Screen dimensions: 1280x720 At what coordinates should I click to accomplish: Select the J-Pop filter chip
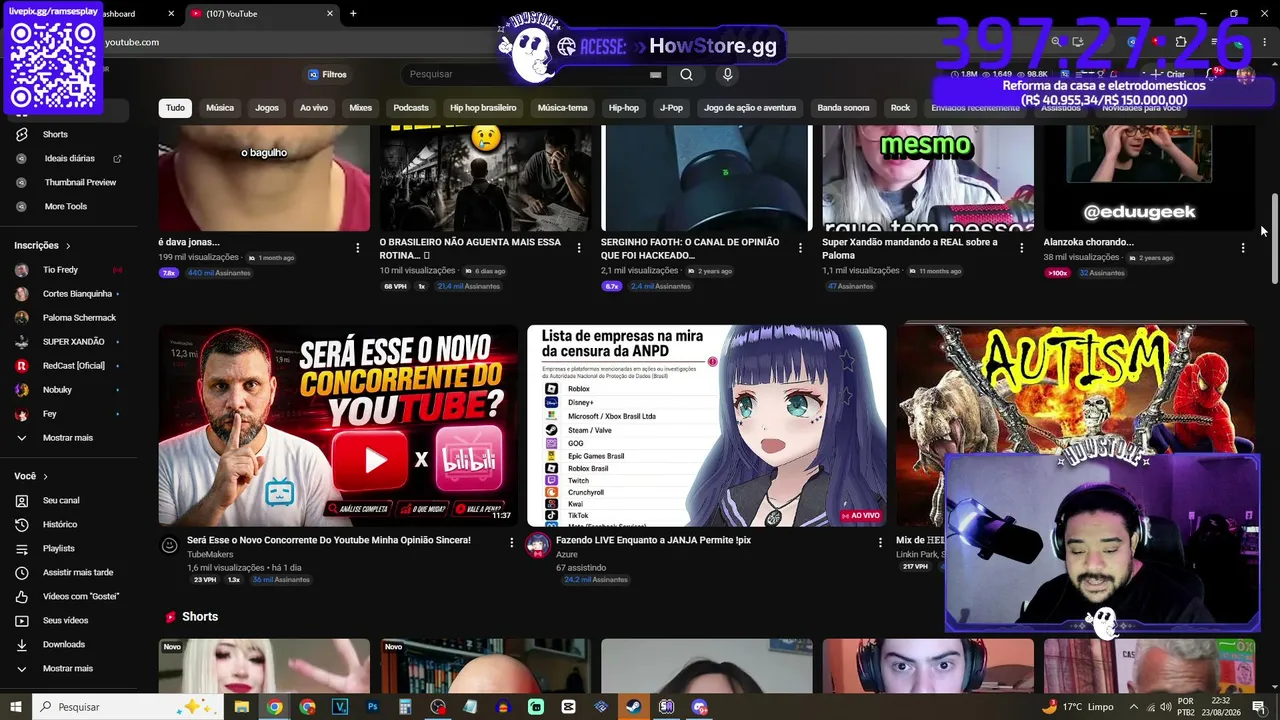point(671,108)
